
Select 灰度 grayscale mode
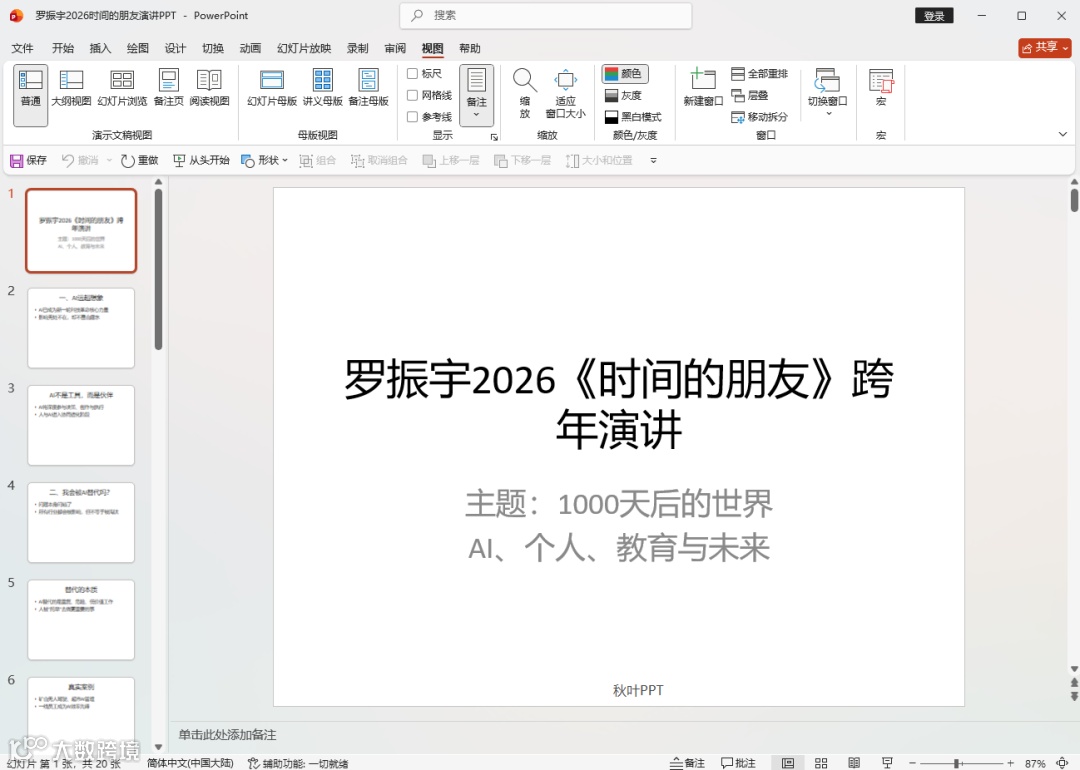[x=623, y=96]
